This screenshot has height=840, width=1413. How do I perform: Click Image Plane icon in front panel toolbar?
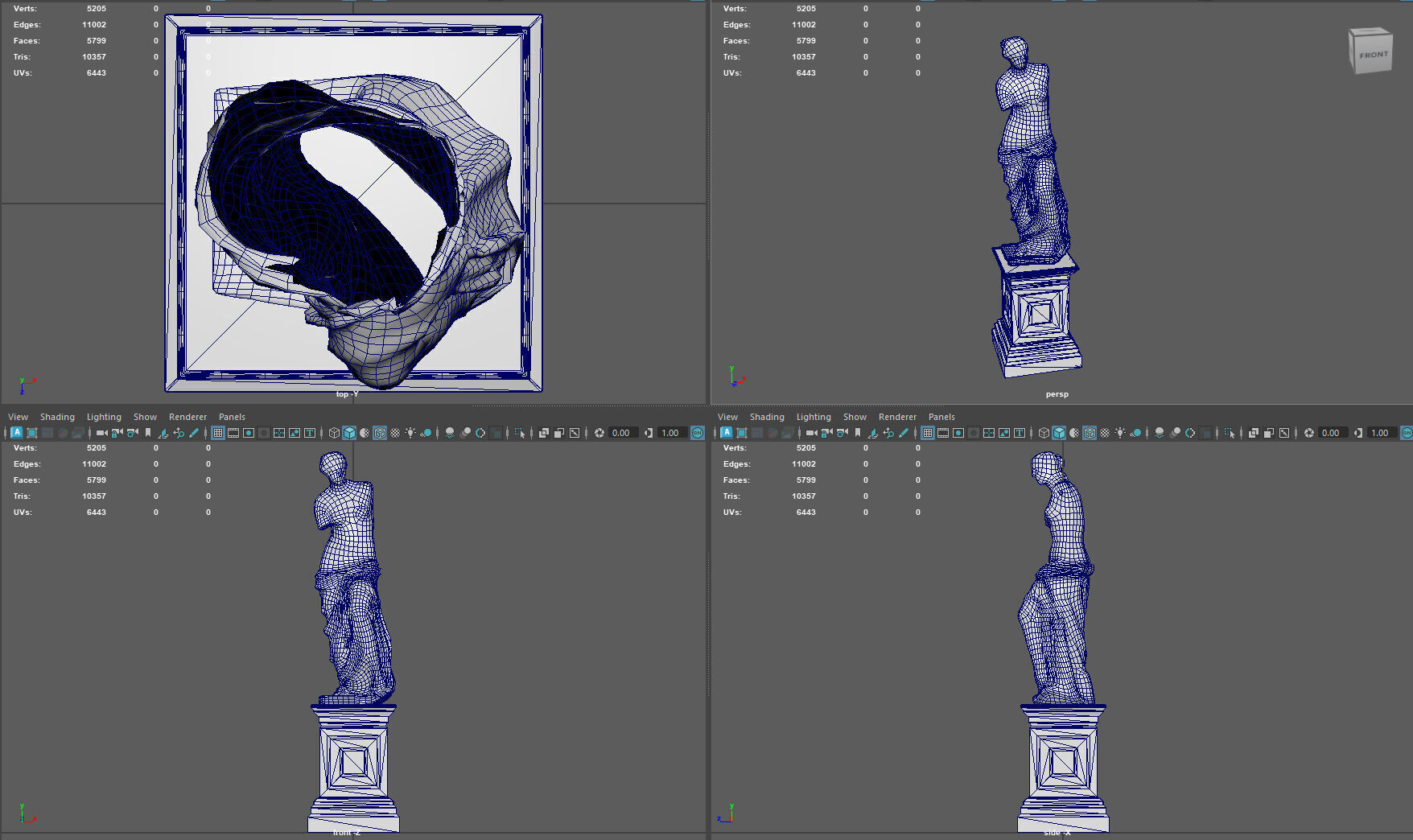pos(163,433)
